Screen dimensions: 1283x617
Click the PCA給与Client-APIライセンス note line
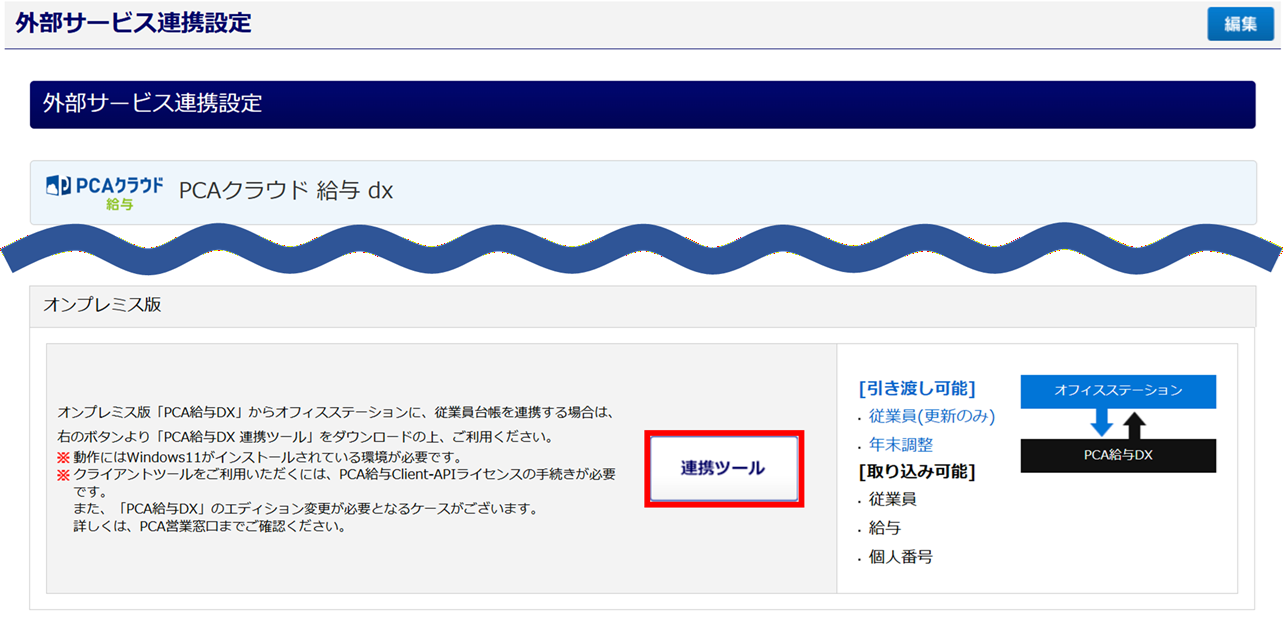(337, 474)
